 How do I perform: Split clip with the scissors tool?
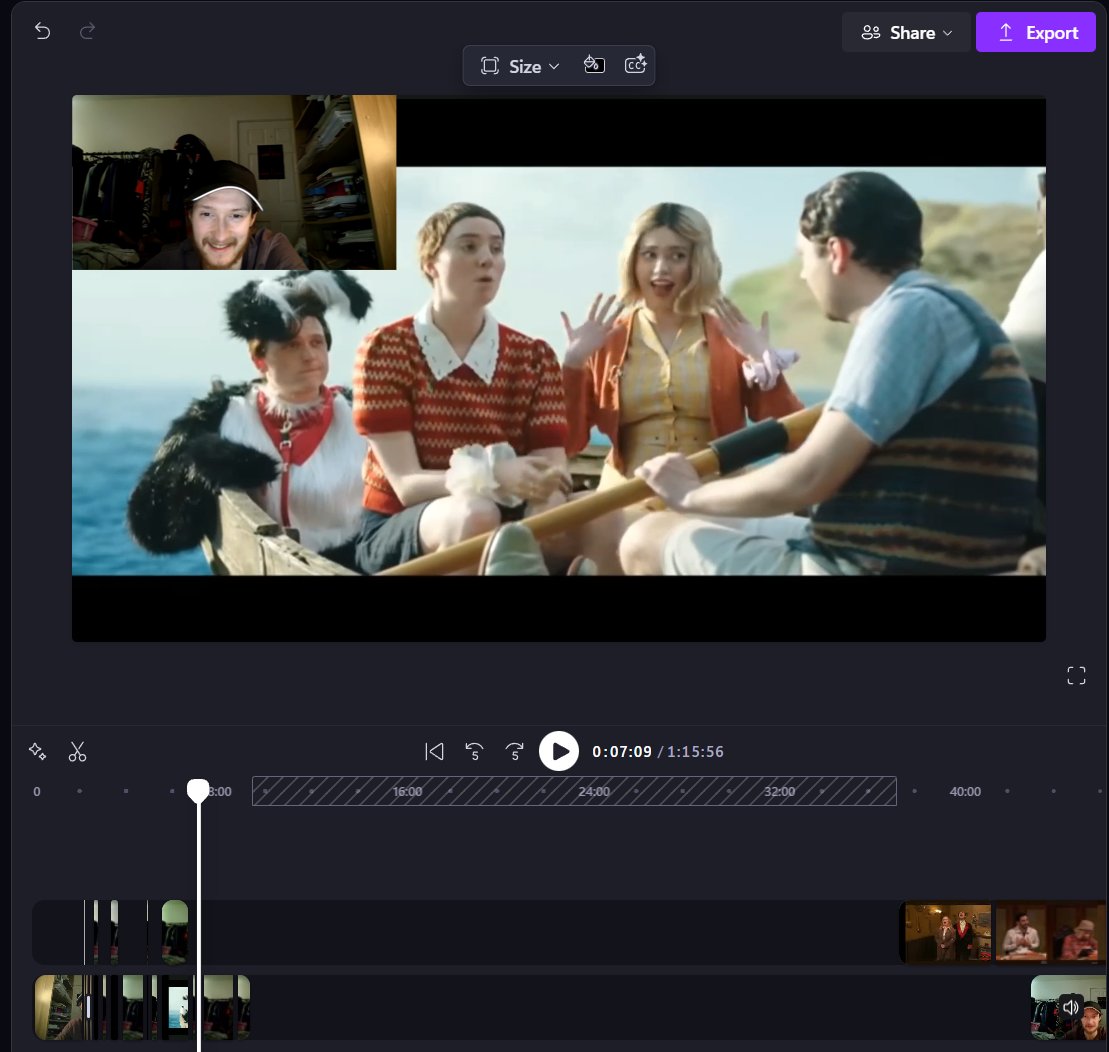pos(77,751)
